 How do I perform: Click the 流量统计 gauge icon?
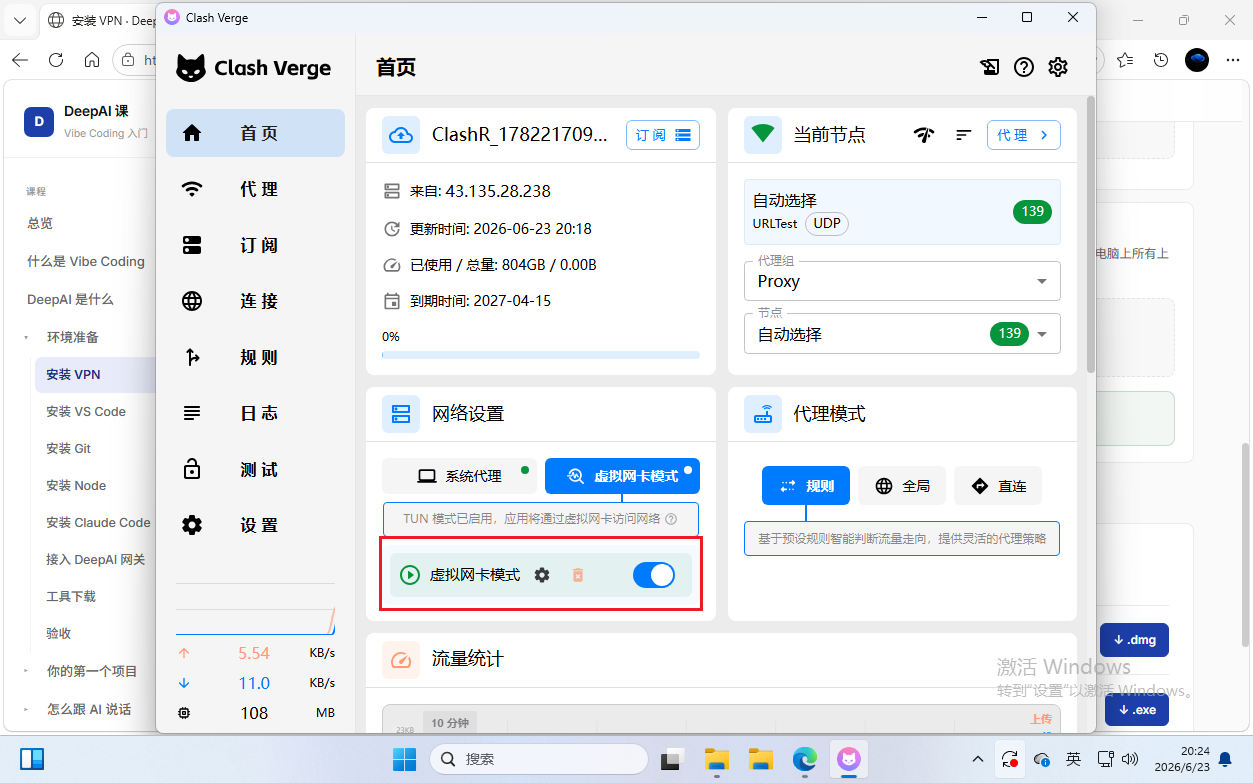point(401,659)
